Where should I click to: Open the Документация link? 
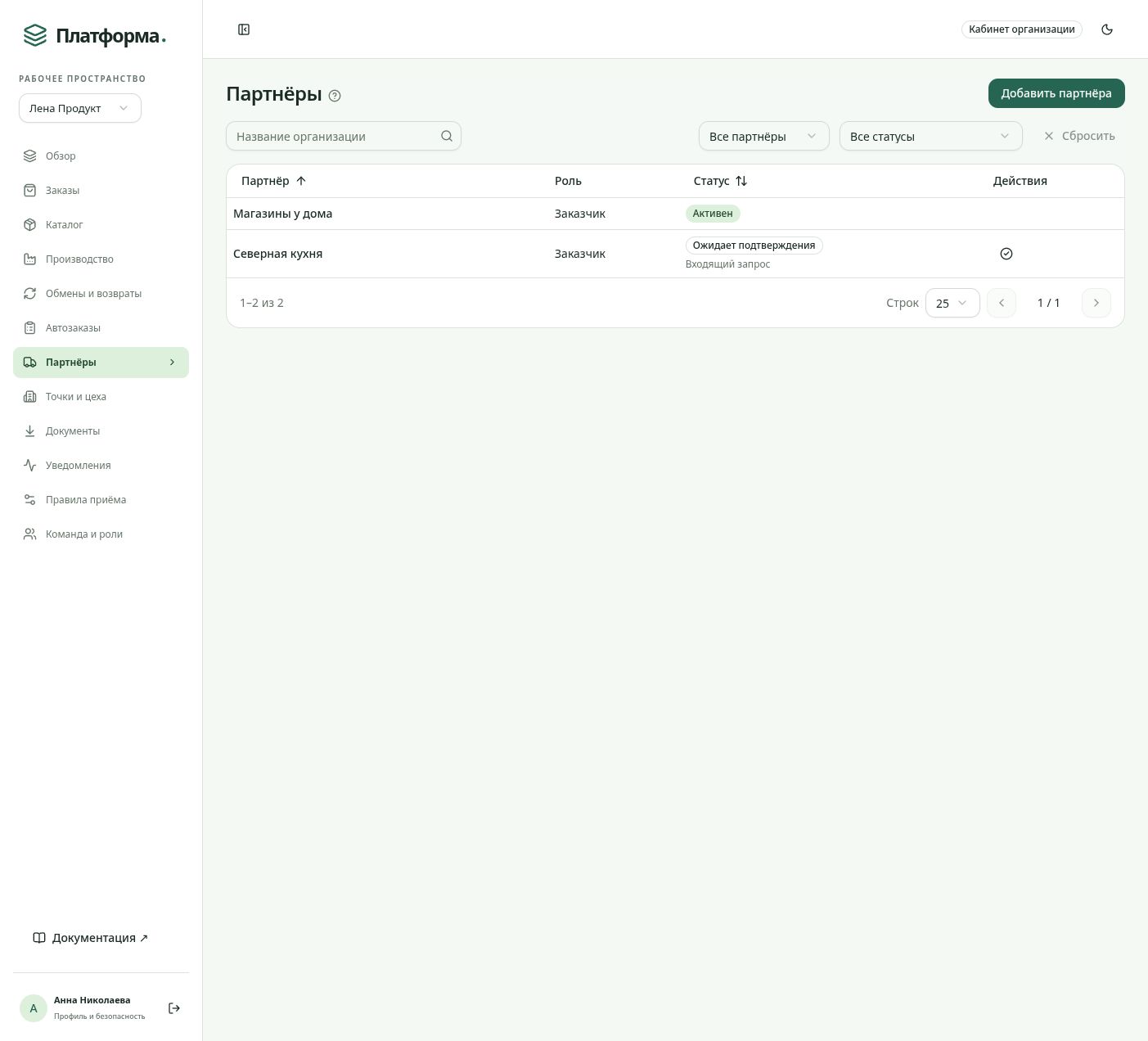coord(90,938)
